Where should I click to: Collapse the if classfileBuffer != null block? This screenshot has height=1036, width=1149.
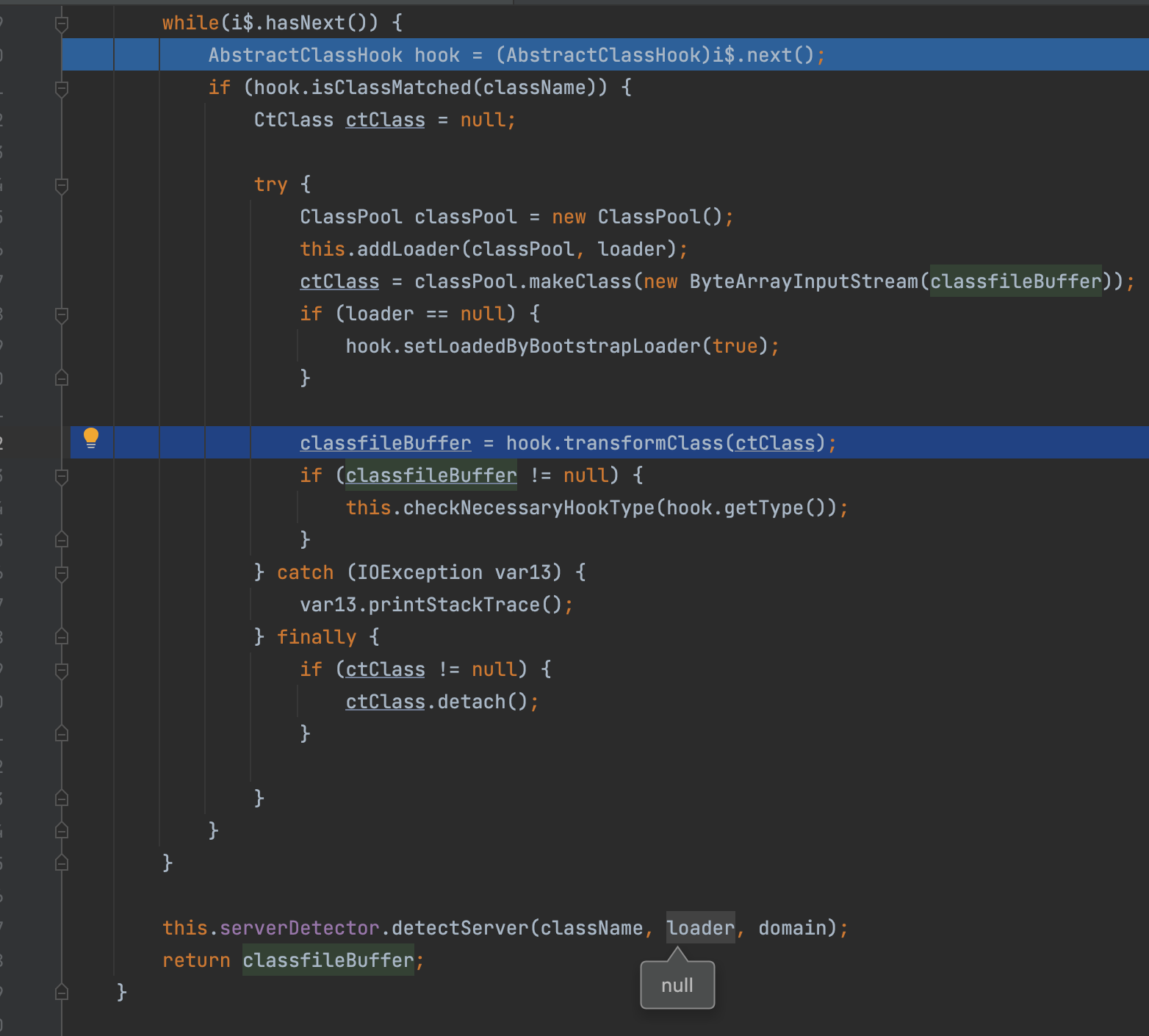pos(62,477)
